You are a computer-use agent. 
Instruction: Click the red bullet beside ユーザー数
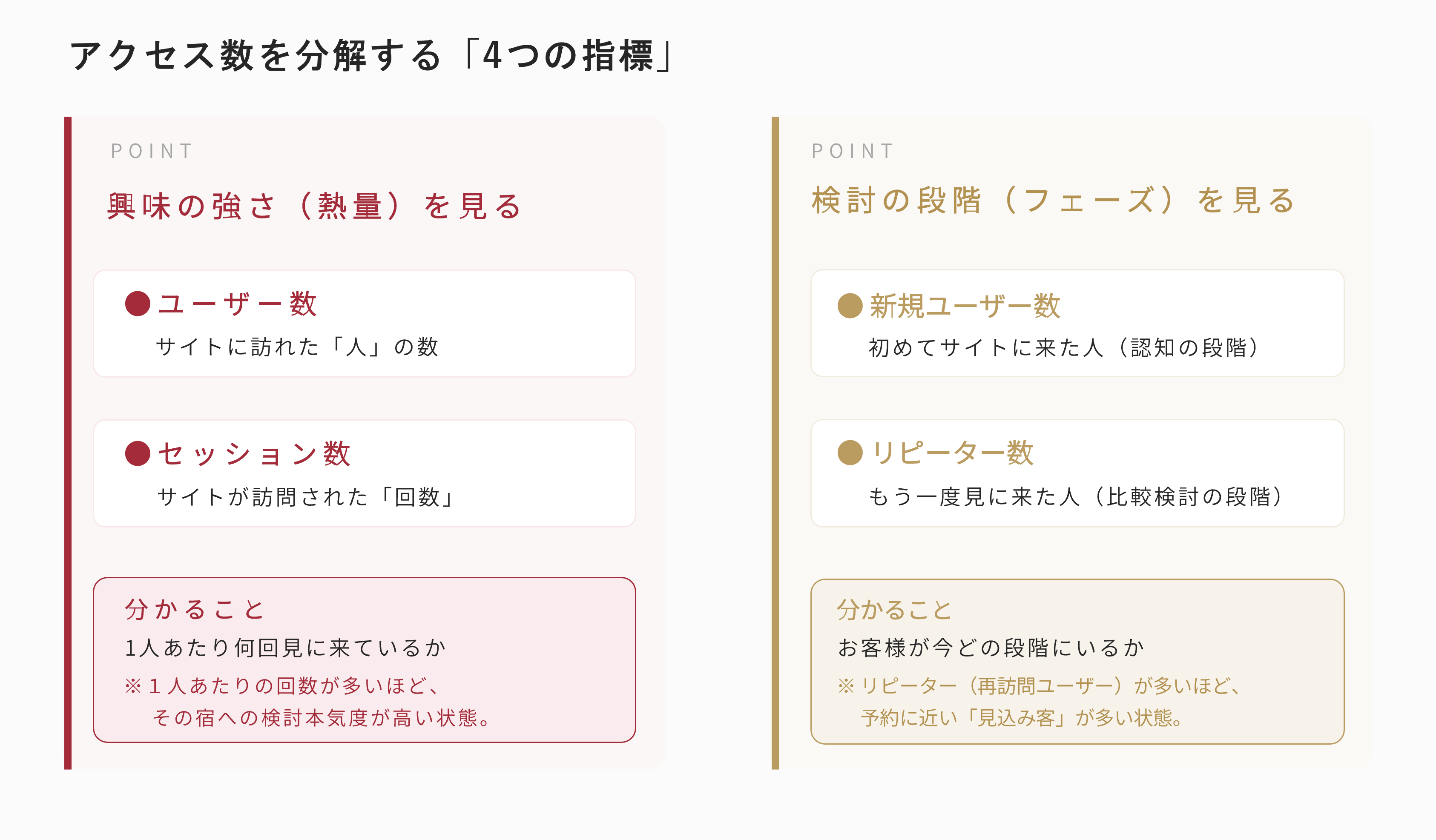tap(137, 304)
